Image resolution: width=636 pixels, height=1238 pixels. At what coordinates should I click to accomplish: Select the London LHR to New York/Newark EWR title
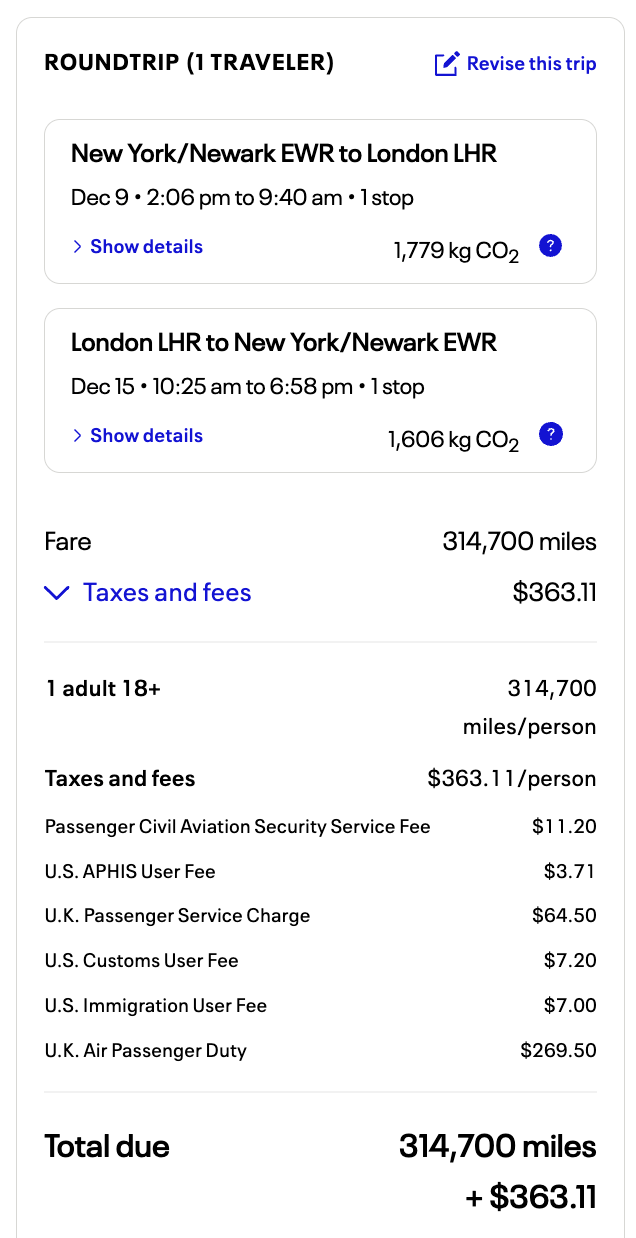pyautogui.click(x=284, y=343)
